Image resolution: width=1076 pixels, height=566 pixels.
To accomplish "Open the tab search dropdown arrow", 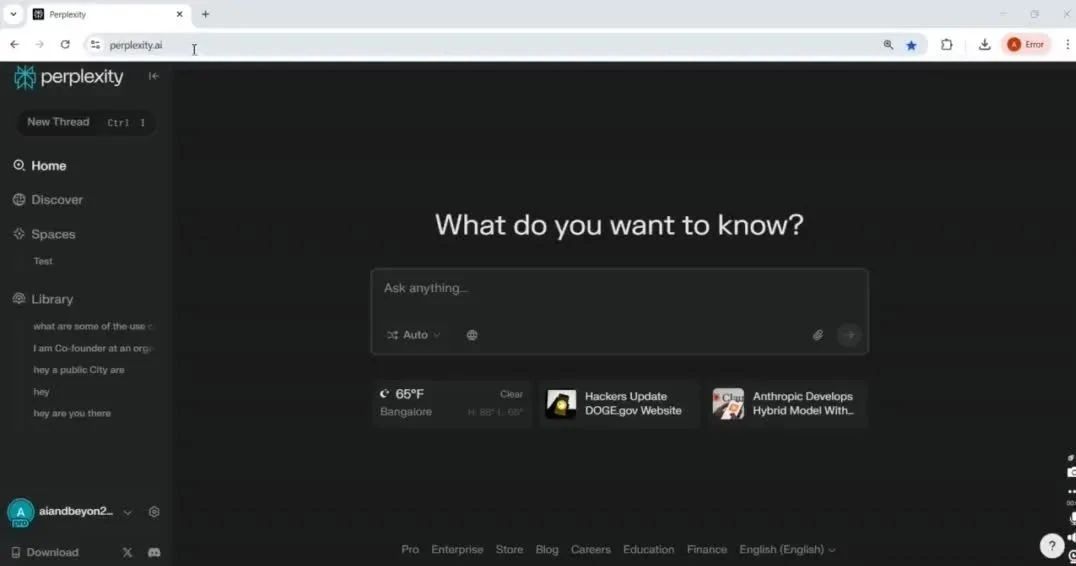I will coord(13,14).
